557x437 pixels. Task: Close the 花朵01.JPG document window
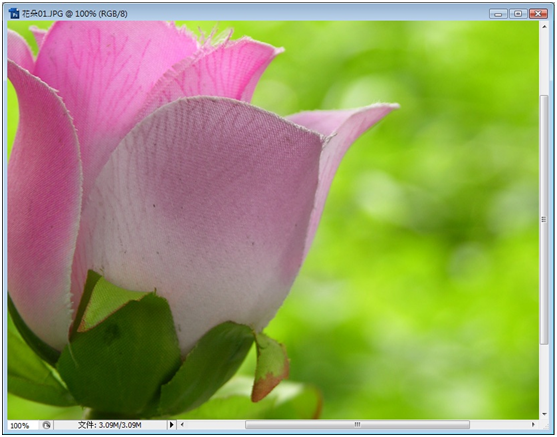click(538, 14)
